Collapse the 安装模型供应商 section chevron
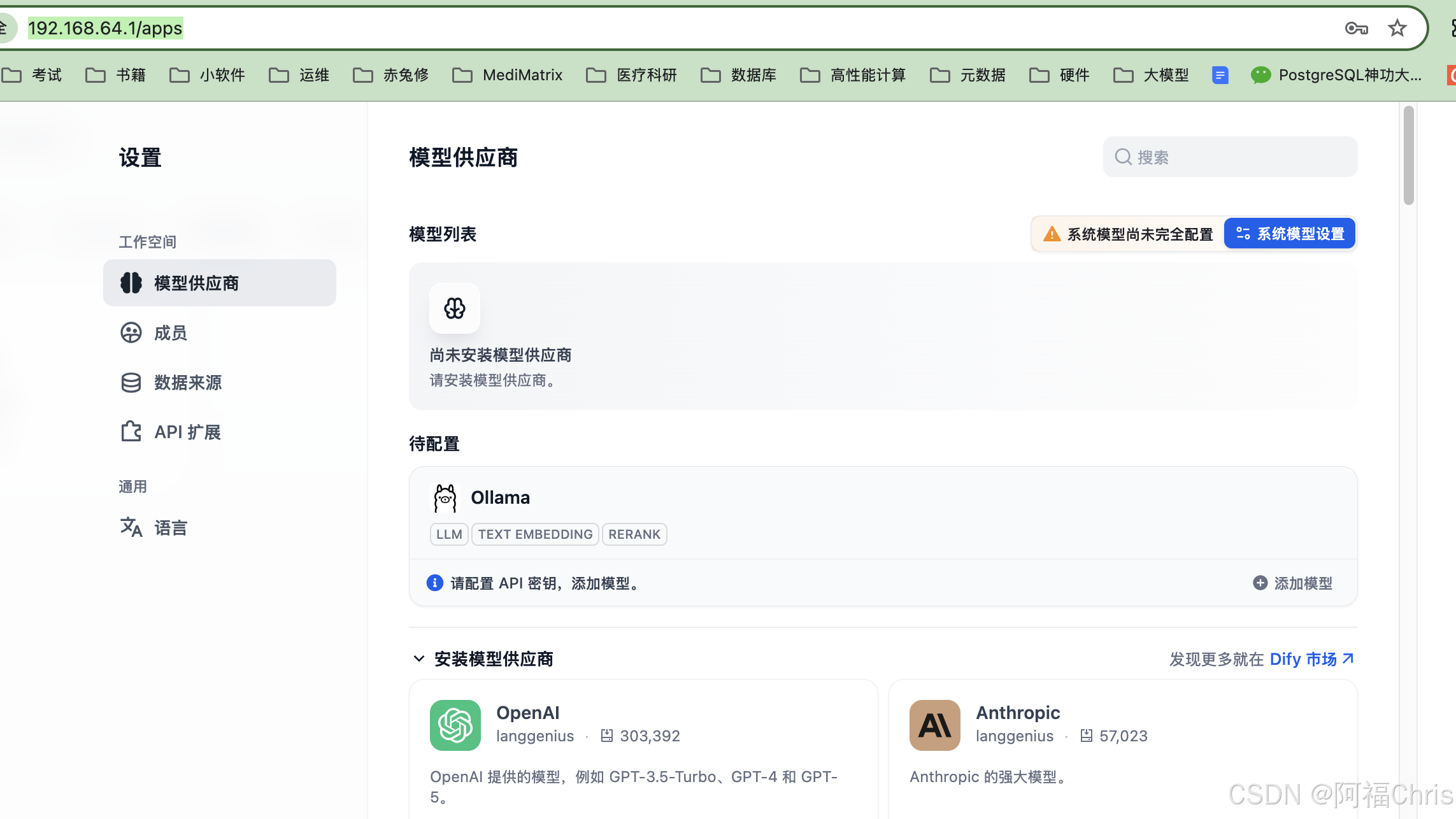Viewport: 1456px width, 819px height. tap(418, 659)
